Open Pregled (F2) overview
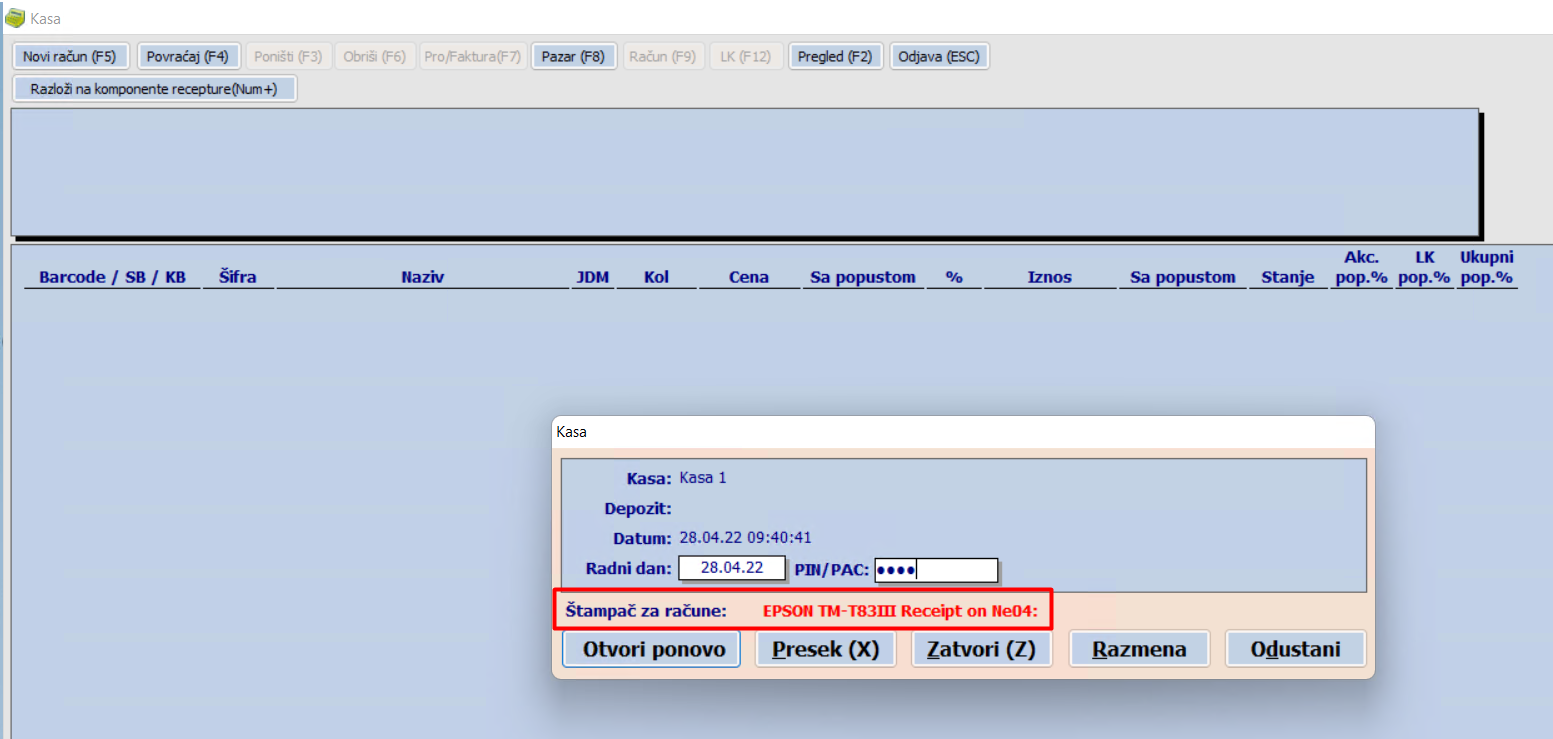This screenshot has height=739, width=1553. [x=835, y=56]
